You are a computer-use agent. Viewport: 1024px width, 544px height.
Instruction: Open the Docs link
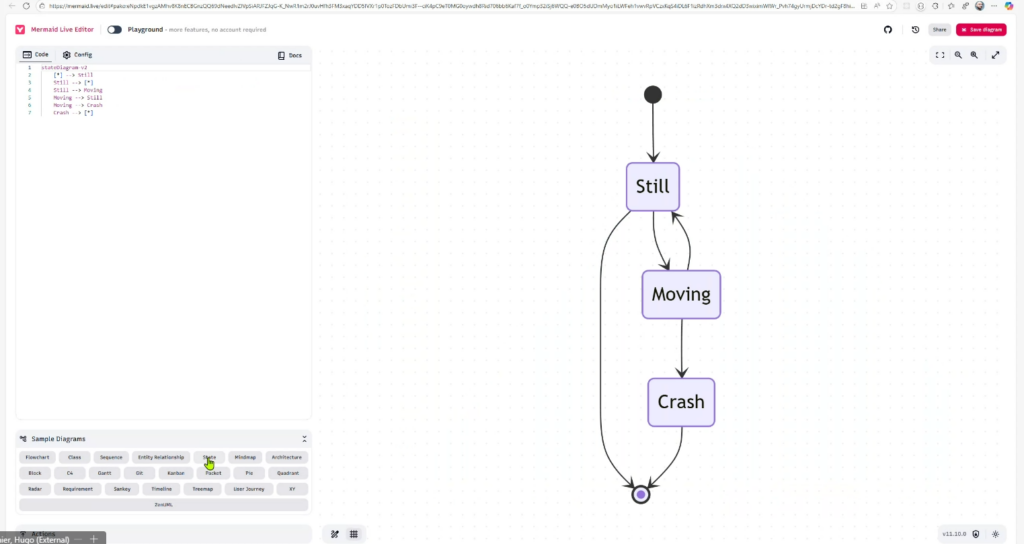click(290, 56)
